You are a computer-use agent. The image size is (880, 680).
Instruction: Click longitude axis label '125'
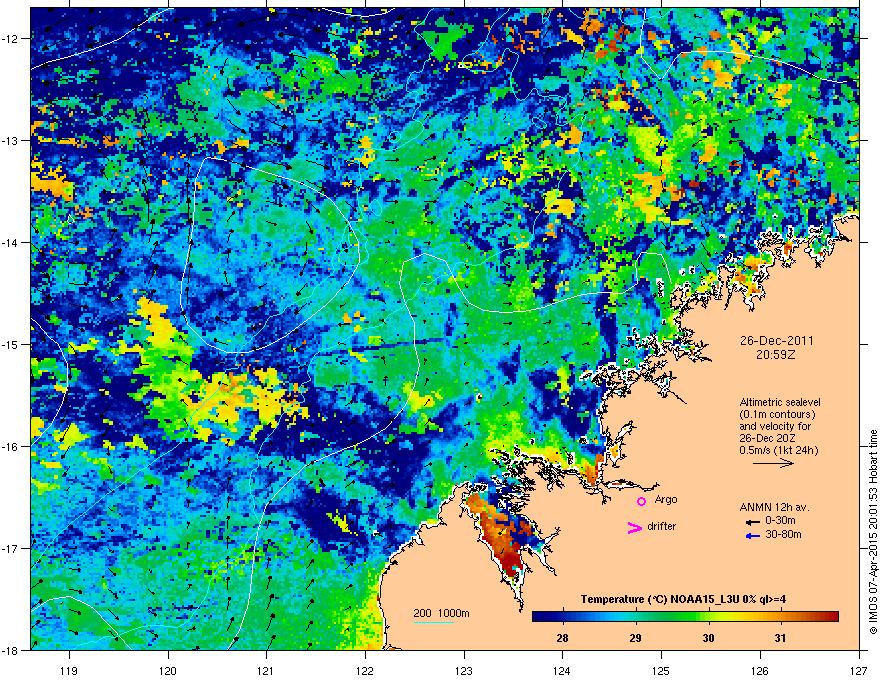tap(661, 670)
